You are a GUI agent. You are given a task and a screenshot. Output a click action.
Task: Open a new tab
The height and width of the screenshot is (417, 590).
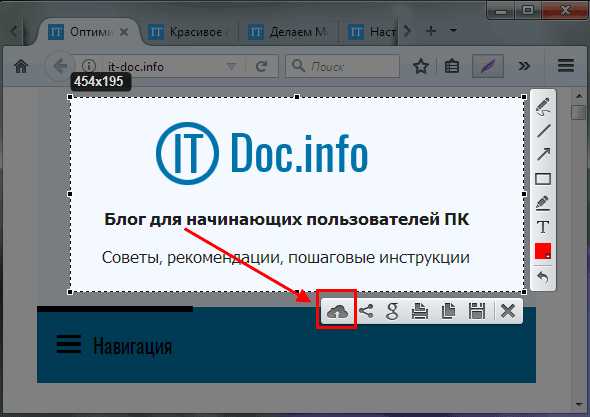(x=431, y=30)
